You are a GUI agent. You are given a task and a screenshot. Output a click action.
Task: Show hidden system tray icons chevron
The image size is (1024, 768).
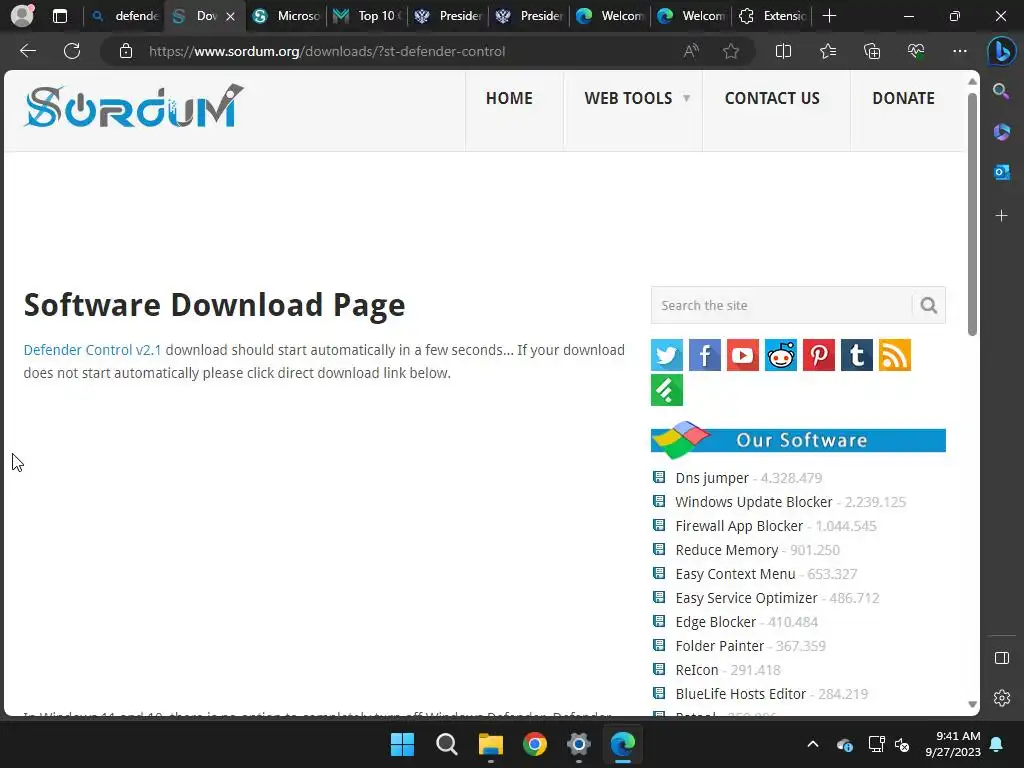[x=812, y=744]
